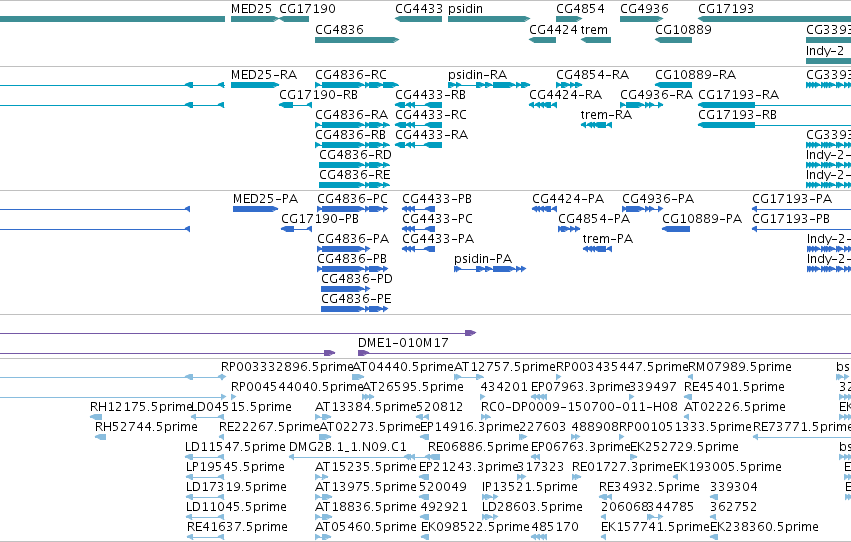Viewport: 851px width, 542px height.
Task: Select protein CG4433-PA
Action: [x=438, y=239]
